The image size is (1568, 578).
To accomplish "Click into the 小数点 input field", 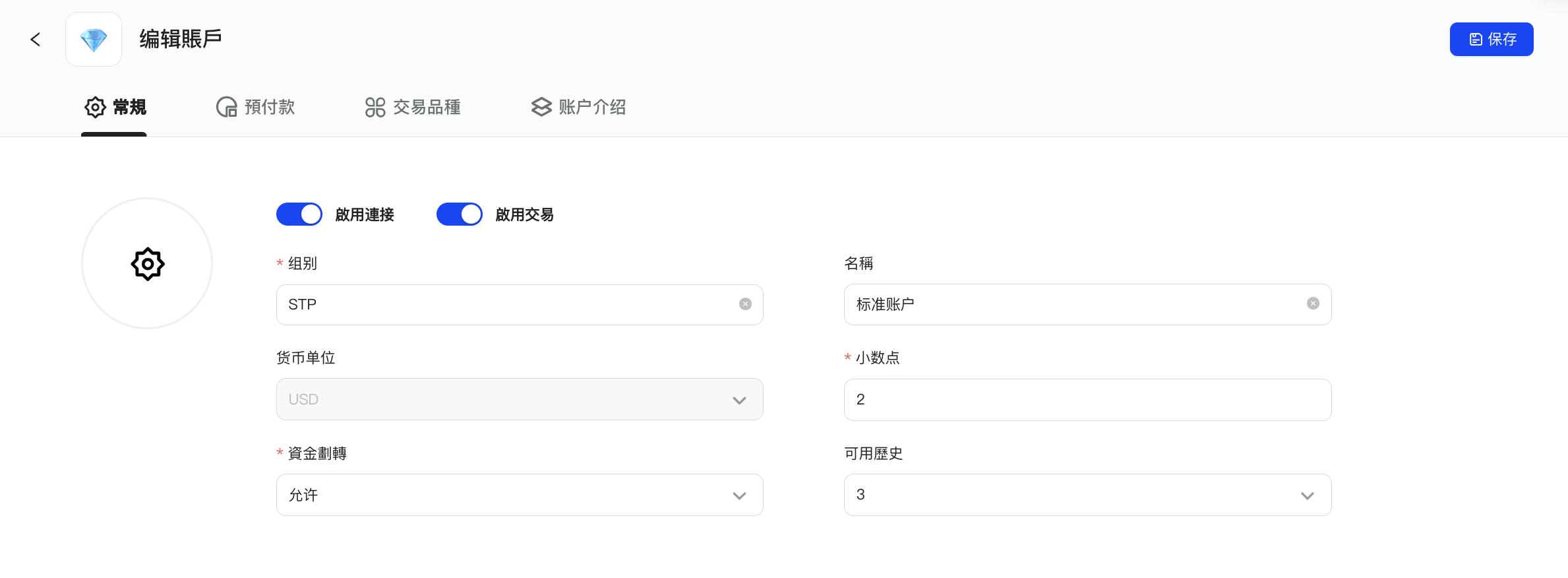I will (1087, 399).
